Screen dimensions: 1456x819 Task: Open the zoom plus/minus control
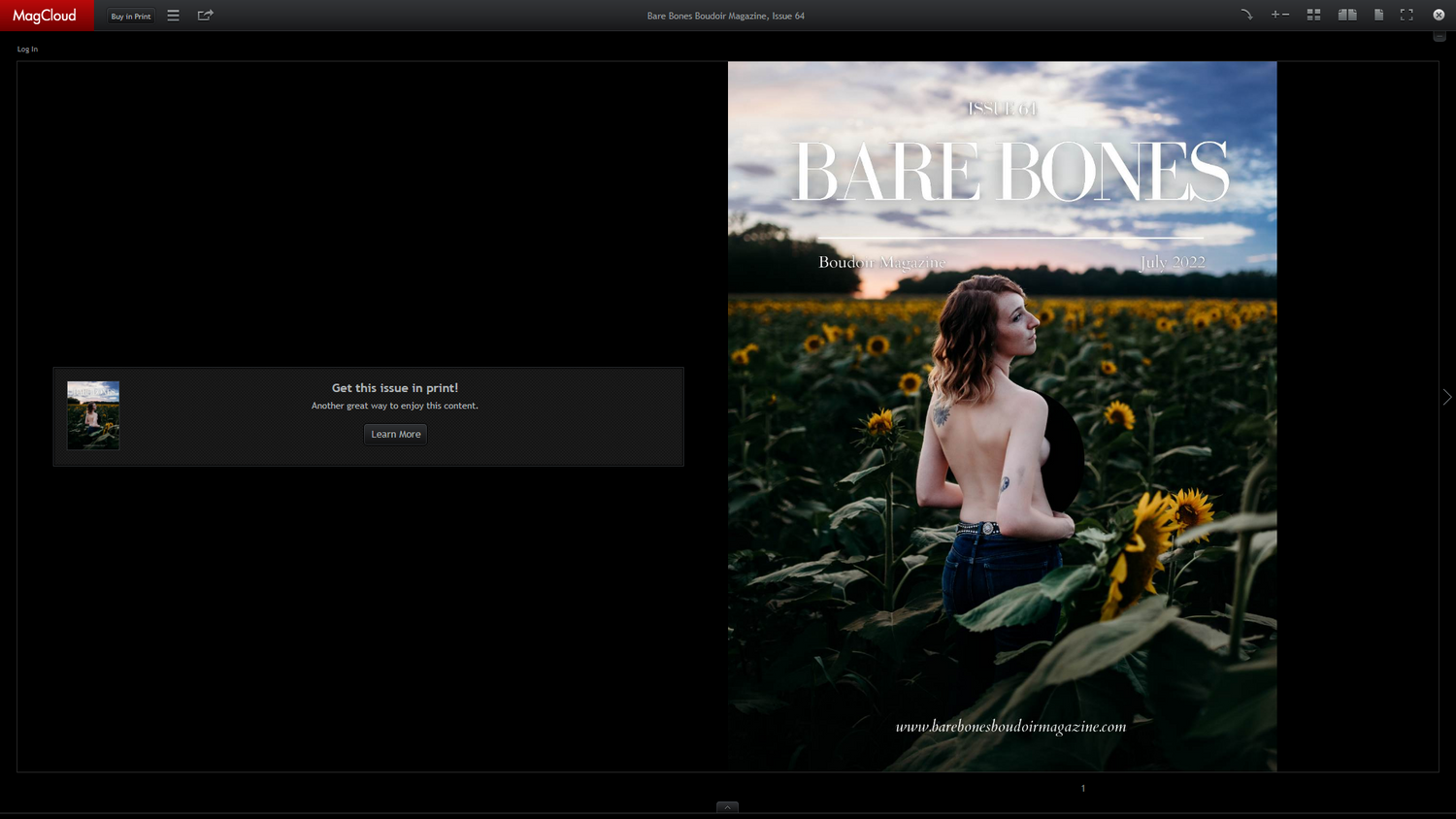(1280, 15)
